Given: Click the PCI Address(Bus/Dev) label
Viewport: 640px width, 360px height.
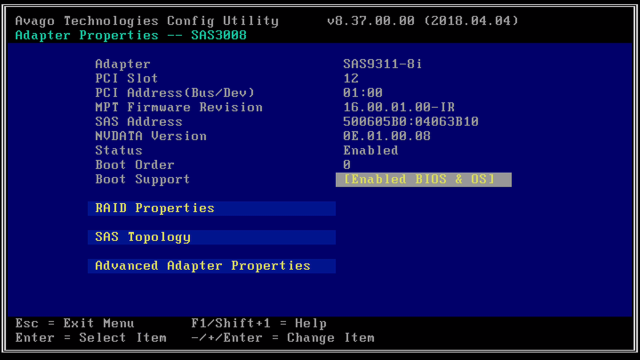Looking at the screenshot, I should [x=175, y=93].
